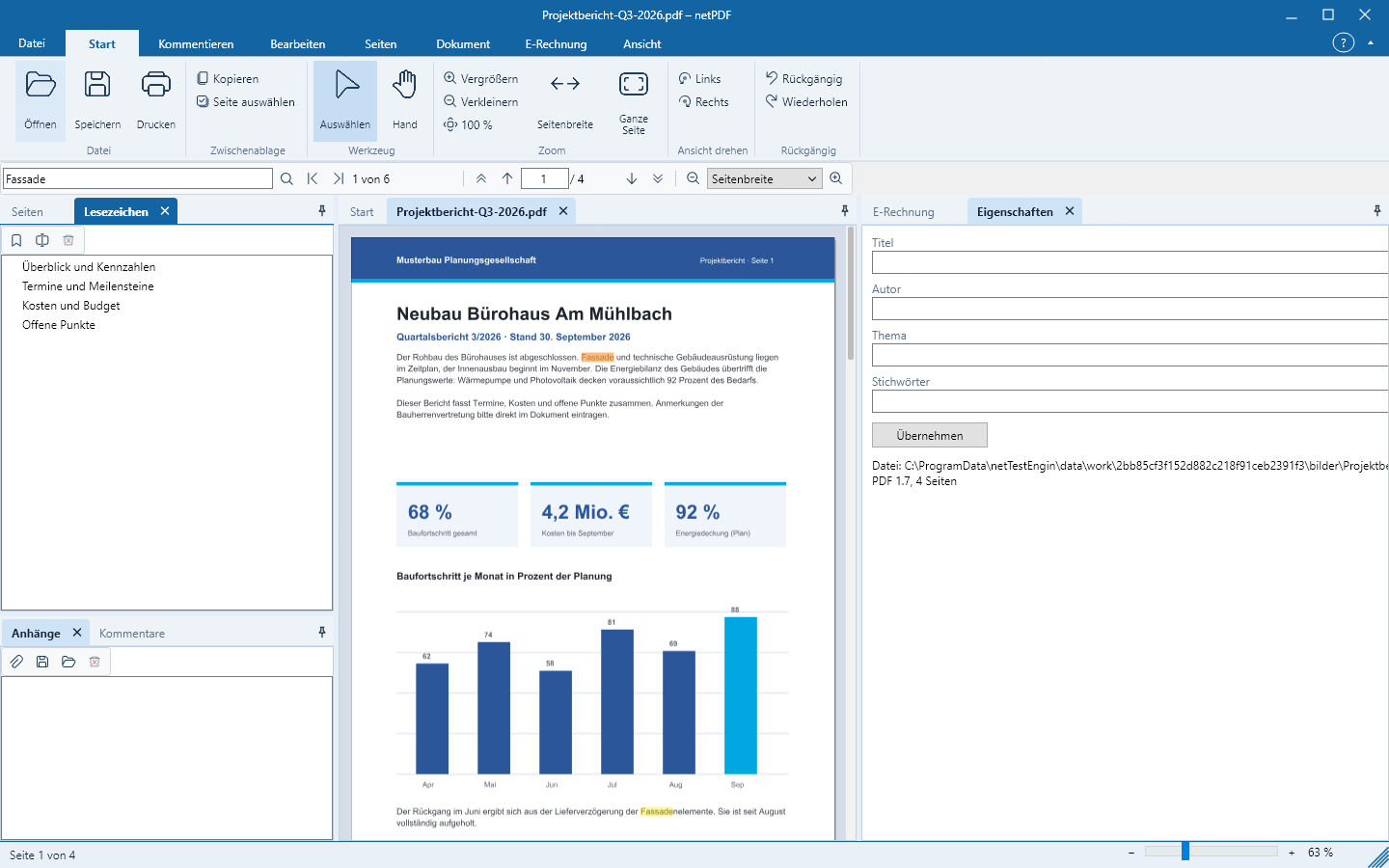
Task: Zoom out using Verkleinern
Action: pos(480,102)
